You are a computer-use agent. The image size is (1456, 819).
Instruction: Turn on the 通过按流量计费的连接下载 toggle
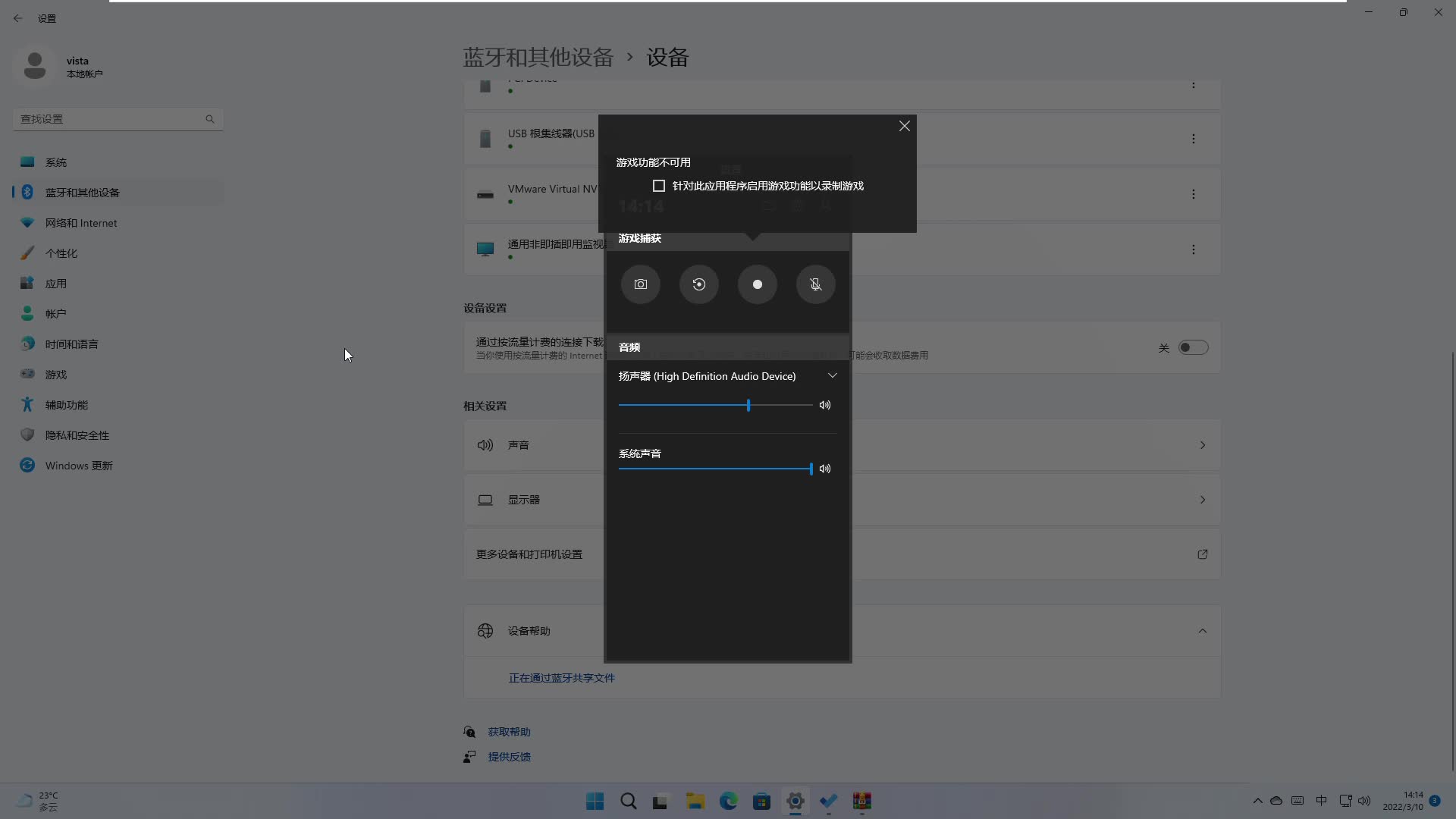(x=1193, y=347)
